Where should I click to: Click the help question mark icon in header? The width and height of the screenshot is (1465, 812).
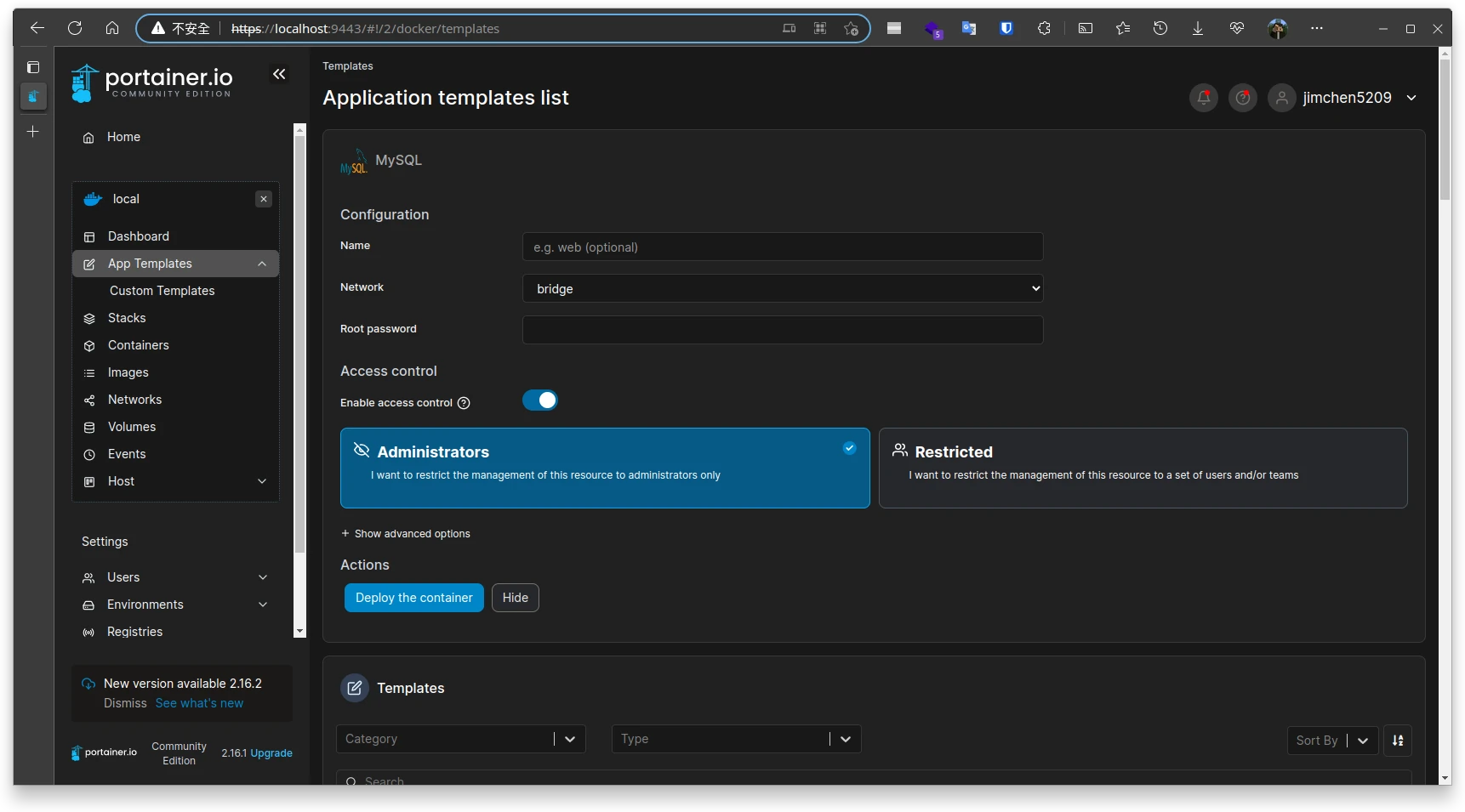tap(1242, 98)
